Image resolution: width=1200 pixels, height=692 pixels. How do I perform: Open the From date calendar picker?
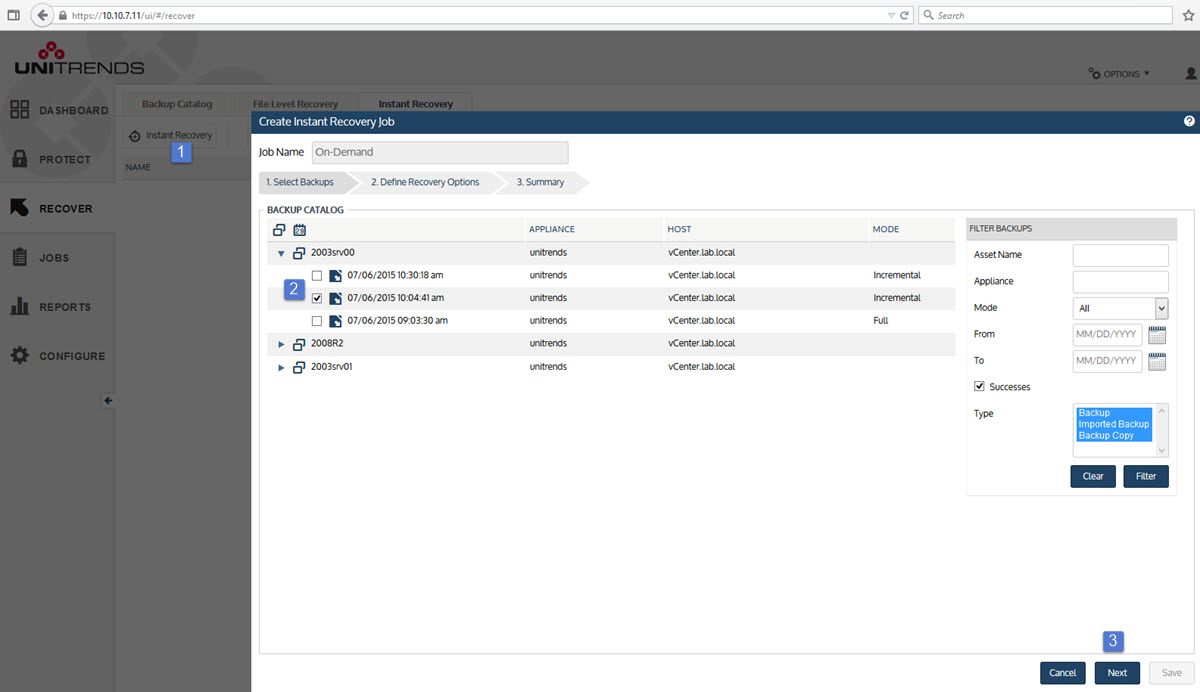pyautogui.click(x=1157, y=334)
